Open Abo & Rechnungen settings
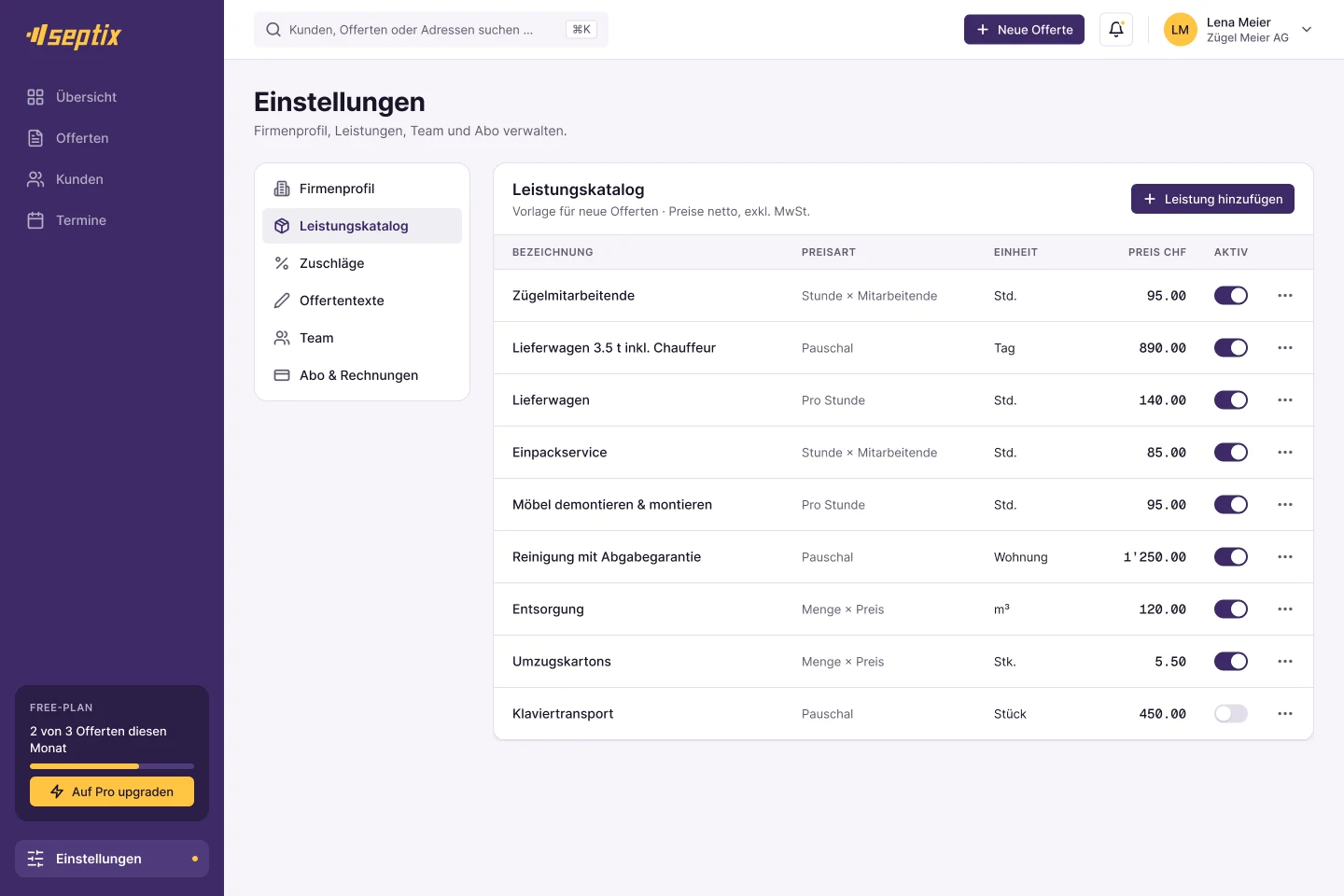The image size is (1344, 896). tap(362, 375)
